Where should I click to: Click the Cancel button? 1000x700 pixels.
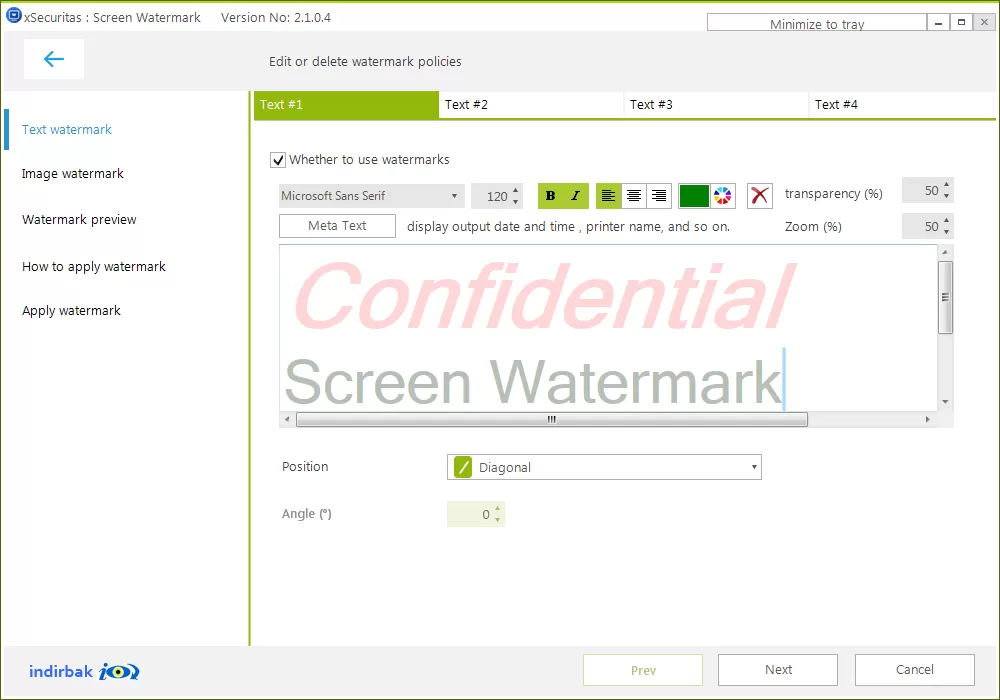pyautogui.click(x=915, y=670)
